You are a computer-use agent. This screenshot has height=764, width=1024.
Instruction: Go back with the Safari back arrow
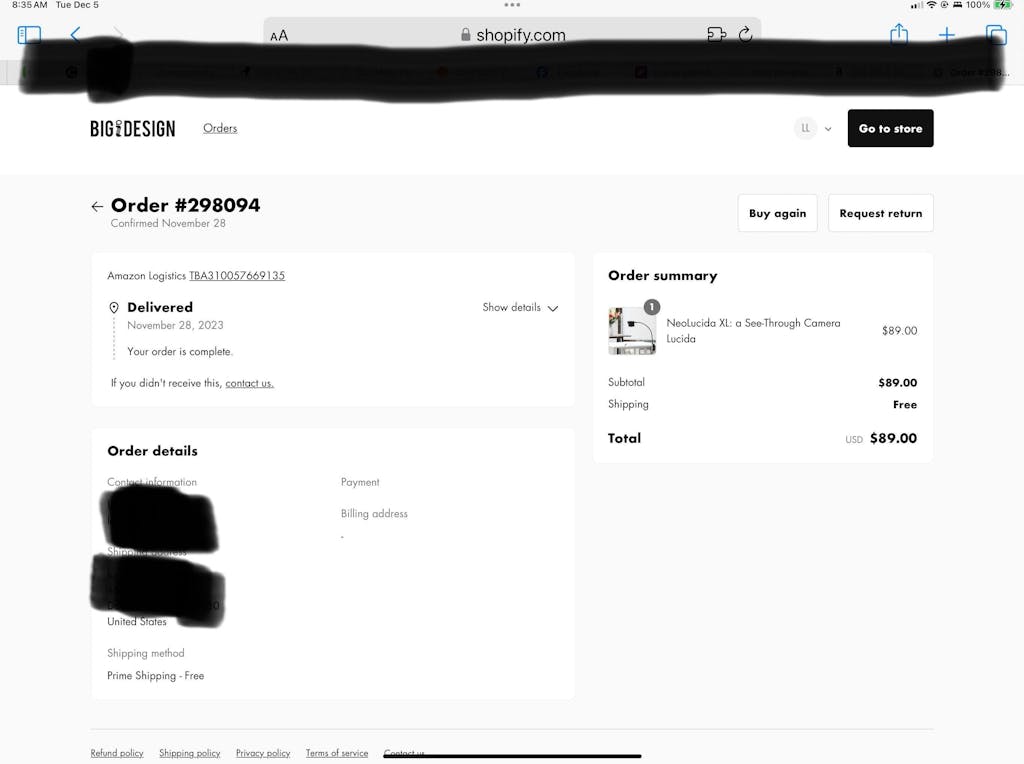click(76, 35)
